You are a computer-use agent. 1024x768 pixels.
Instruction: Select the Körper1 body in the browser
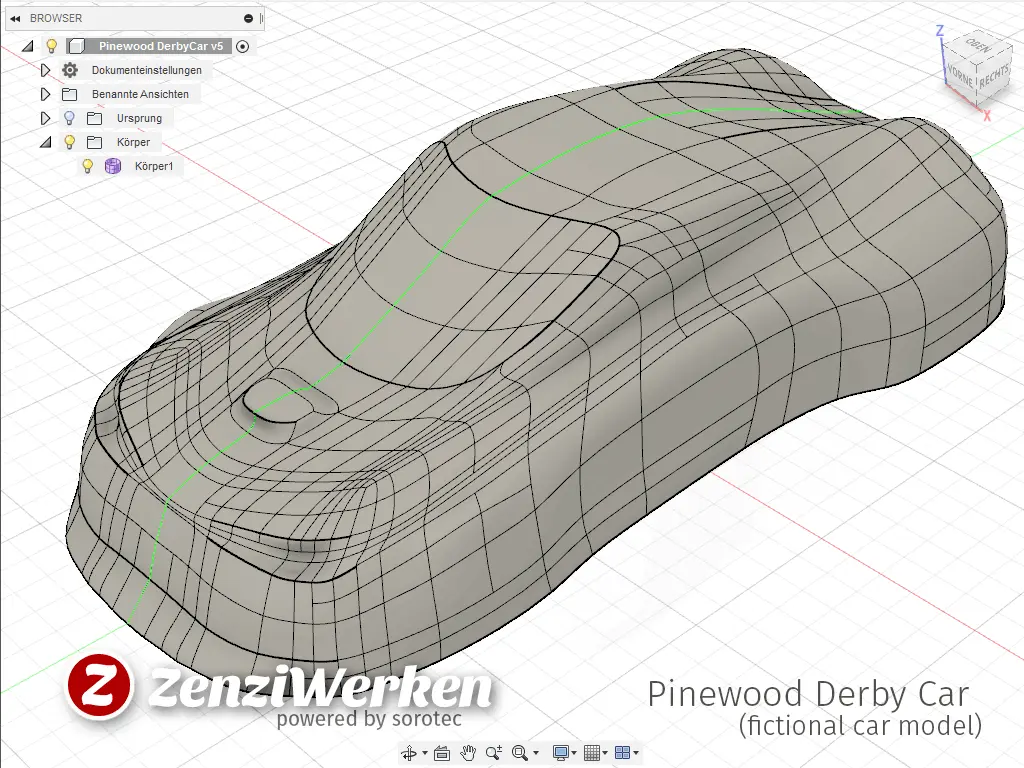coord(154,167)
